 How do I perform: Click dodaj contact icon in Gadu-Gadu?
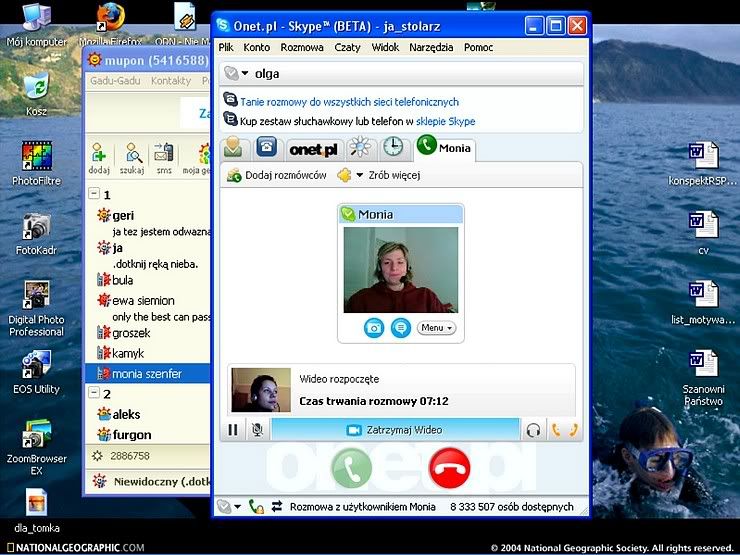99,159
